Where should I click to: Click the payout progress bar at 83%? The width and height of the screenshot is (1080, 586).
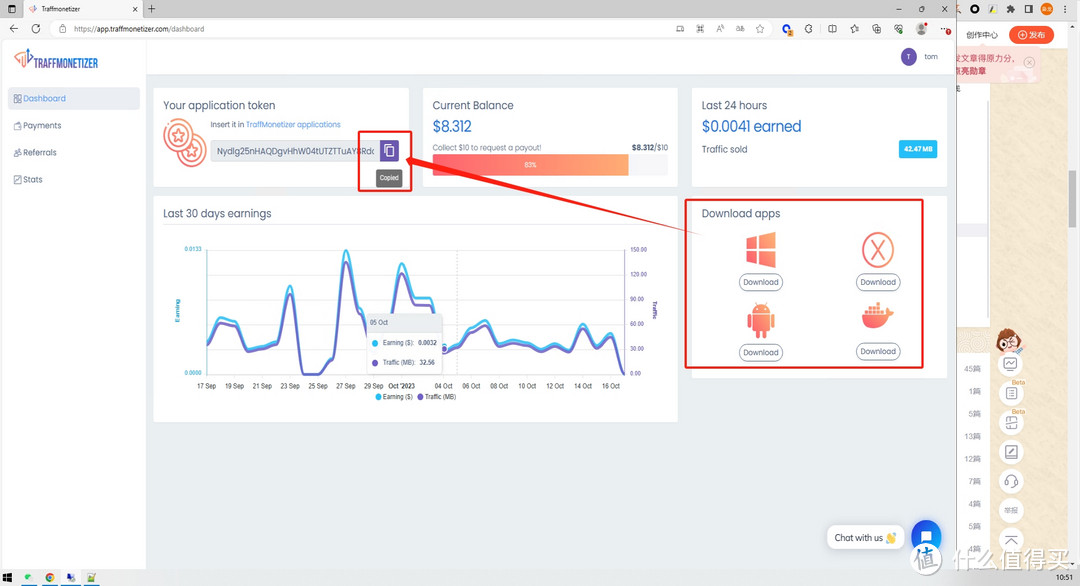[530, 165]
